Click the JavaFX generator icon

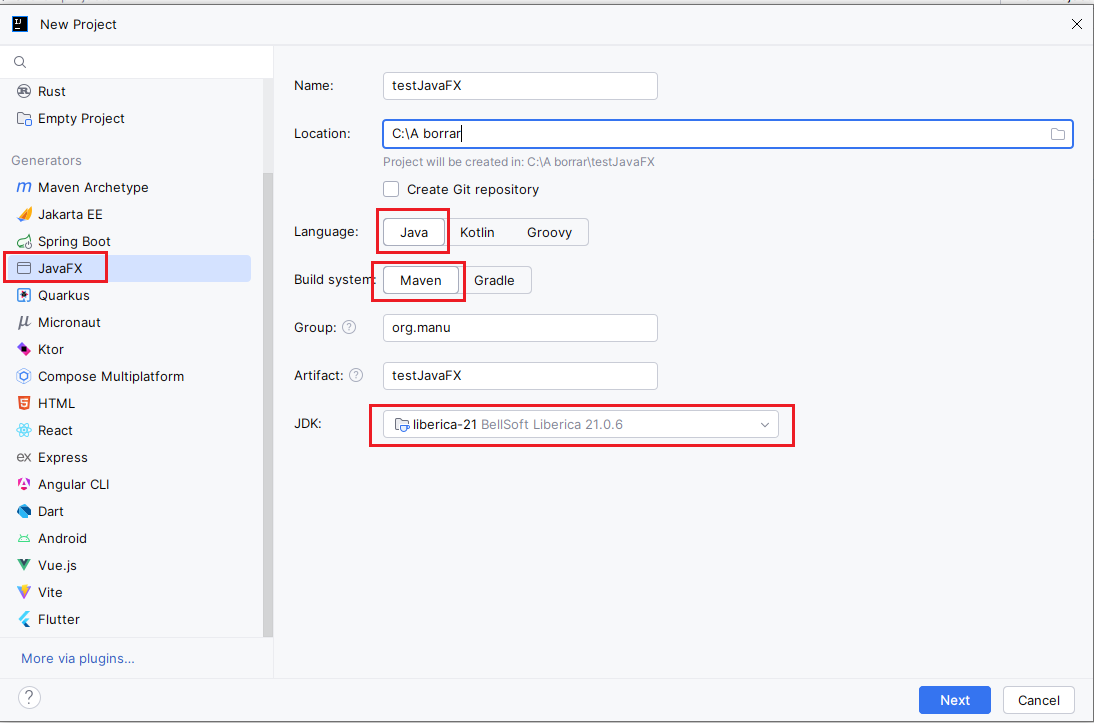point(24,268)
